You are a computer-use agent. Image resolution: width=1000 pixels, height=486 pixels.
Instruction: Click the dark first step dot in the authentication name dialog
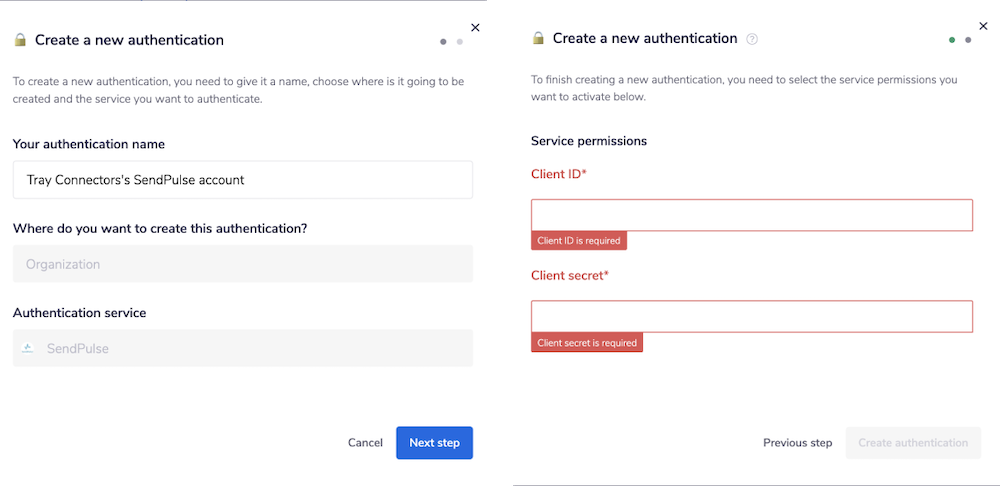coord(443,41)
